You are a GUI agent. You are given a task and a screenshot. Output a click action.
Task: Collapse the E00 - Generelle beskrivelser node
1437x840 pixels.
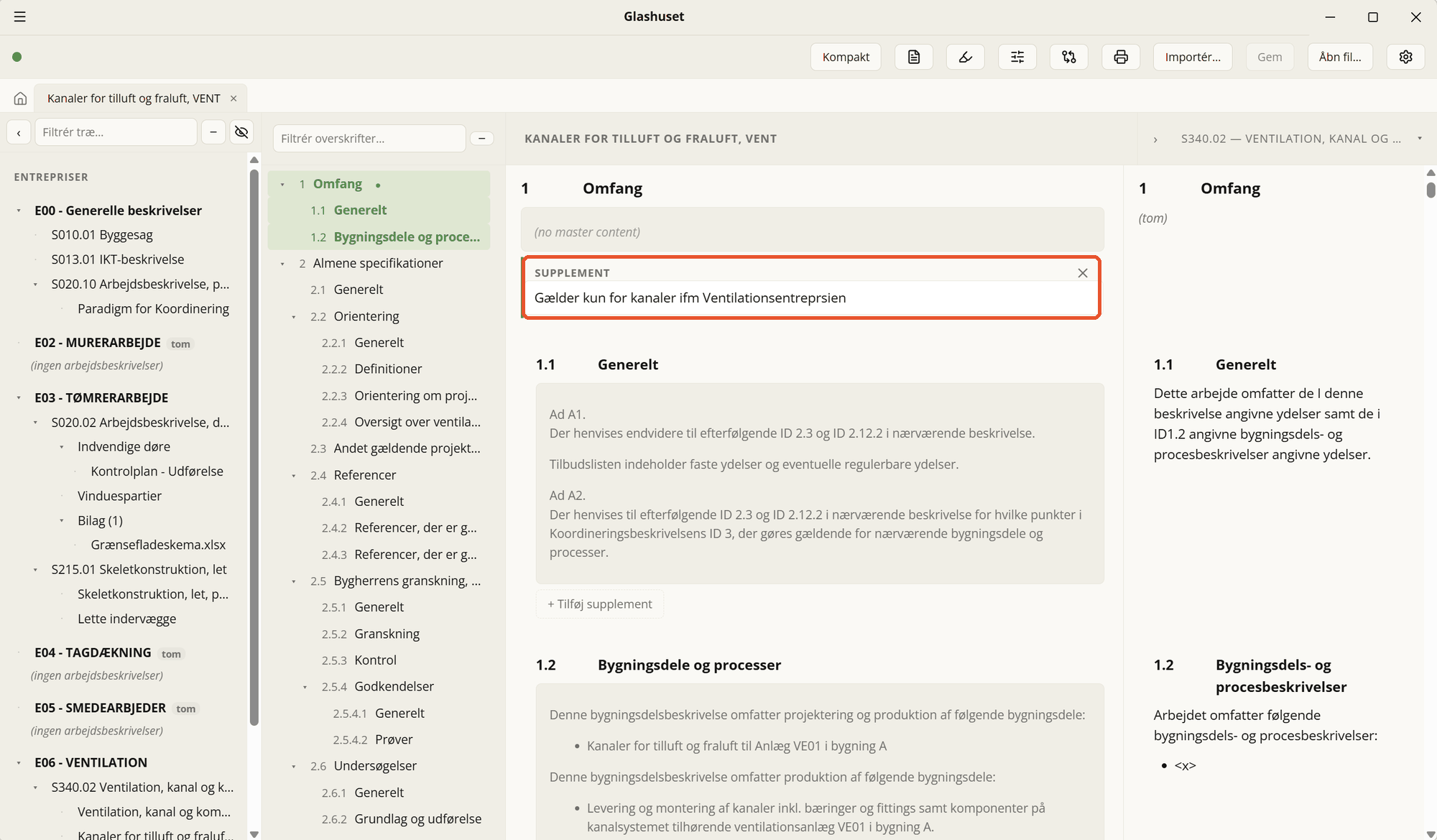pos(19,211)
